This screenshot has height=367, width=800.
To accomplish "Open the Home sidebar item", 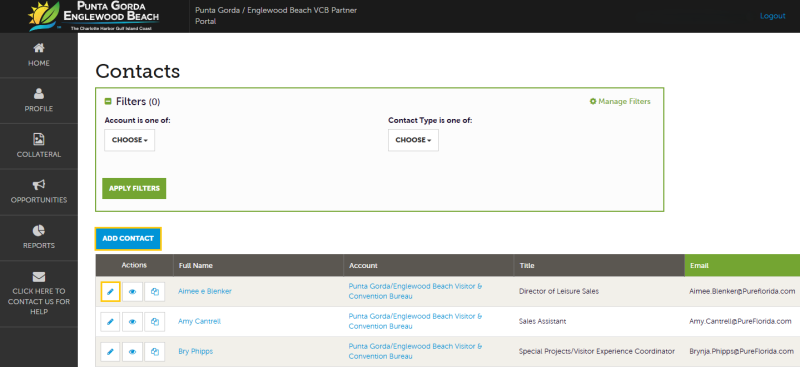I will [x=39, y=55].
